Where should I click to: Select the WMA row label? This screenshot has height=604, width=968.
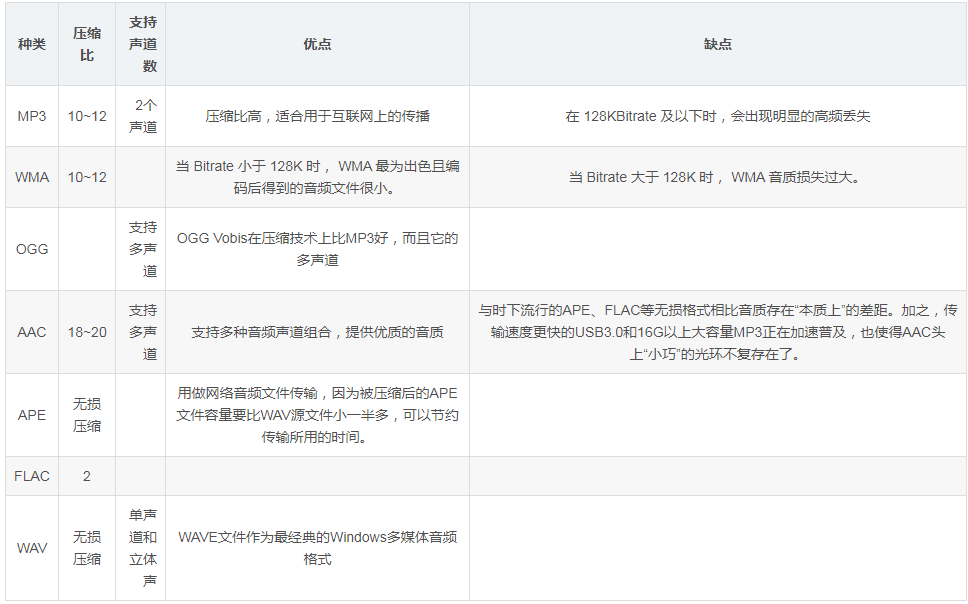point(31,177)
